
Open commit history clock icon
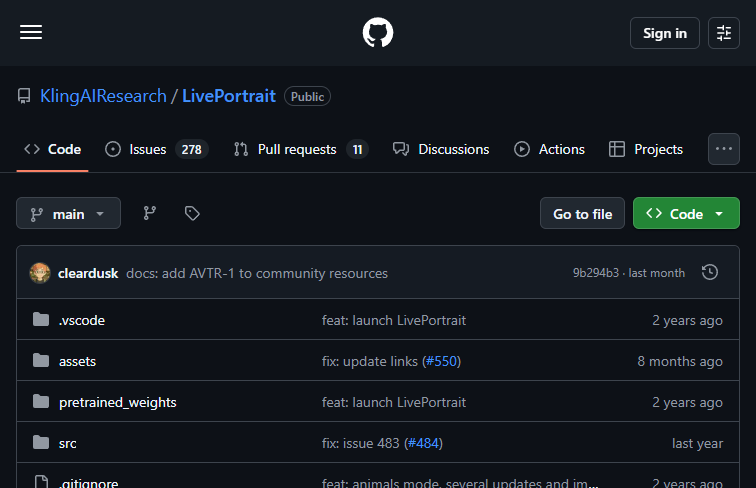pos(710,272)
